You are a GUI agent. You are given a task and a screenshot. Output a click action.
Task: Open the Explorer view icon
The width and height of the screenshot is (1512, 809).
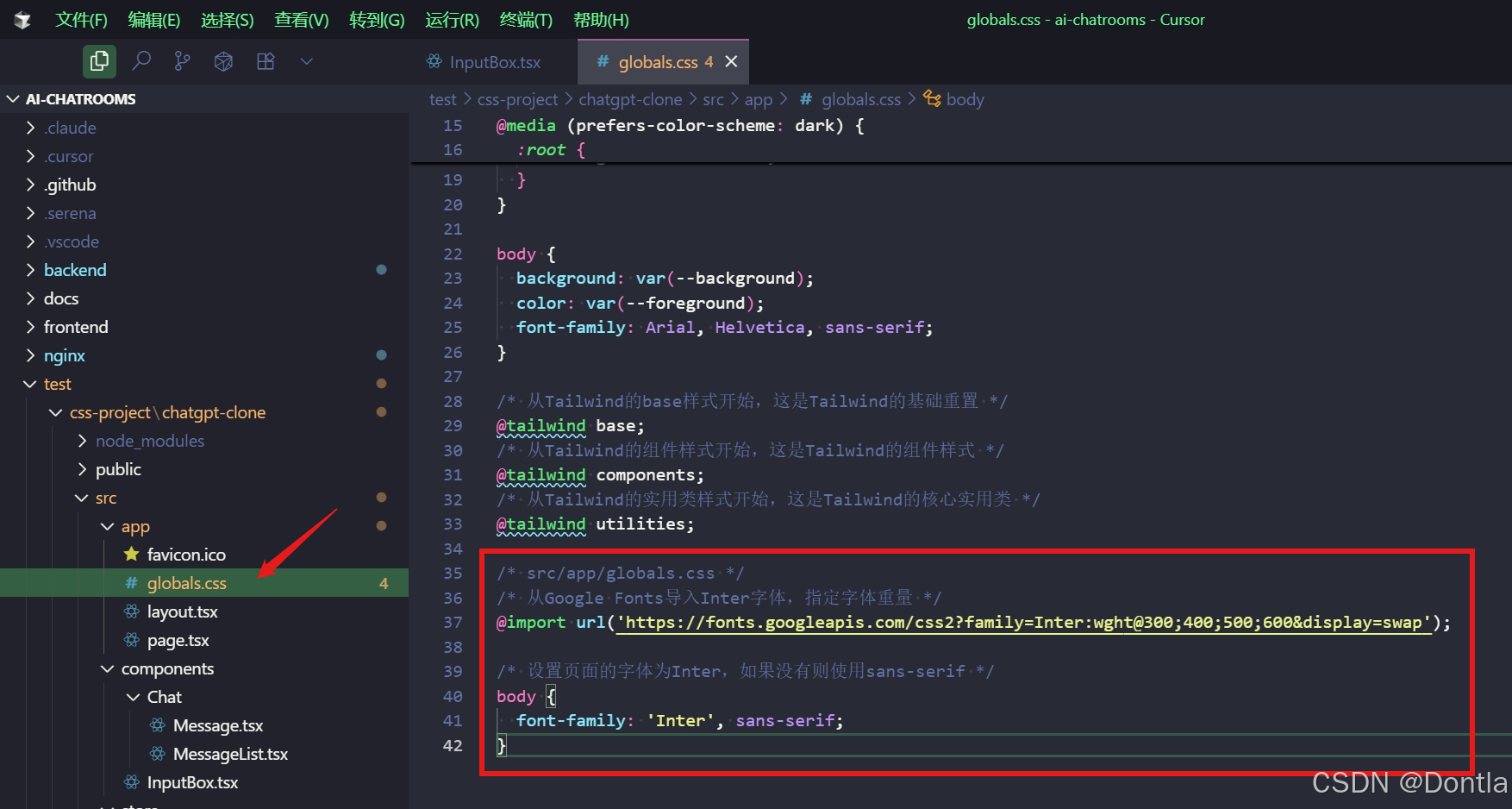pos(99,61)
